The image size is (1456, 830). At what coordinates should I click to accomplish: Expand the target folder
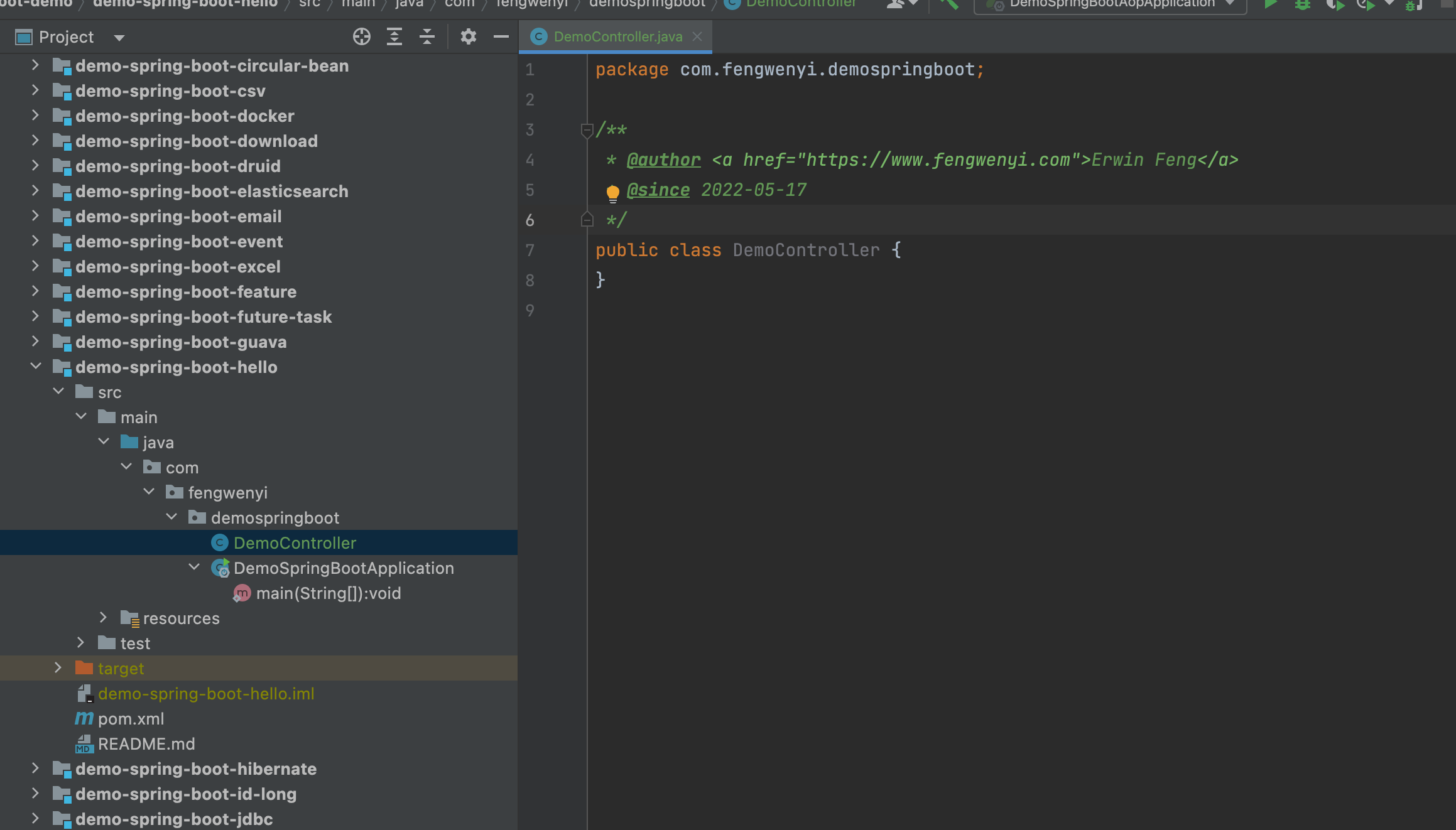pyautogui.click(x=58, y=668)
